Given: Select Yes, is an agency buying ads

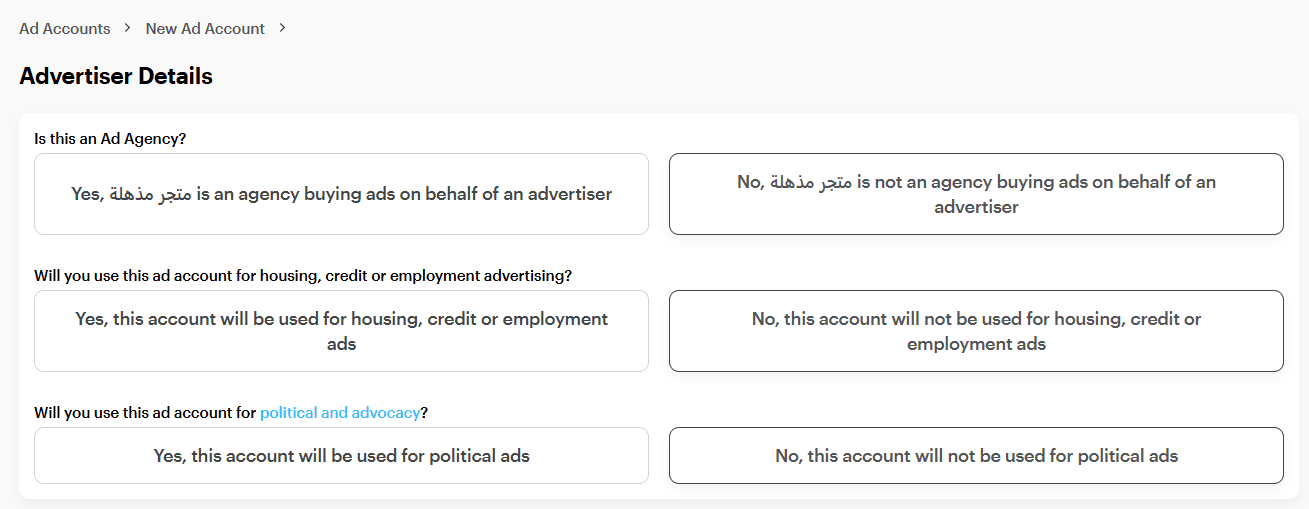Looking at the screenshot, I should pos(341,194).
